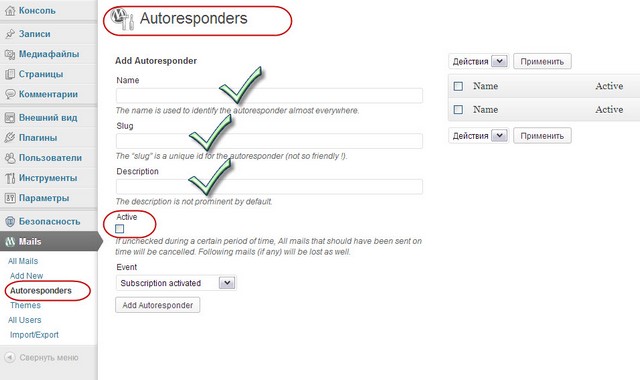
Task: Open the Плагины plug icon
Action: 10,138
